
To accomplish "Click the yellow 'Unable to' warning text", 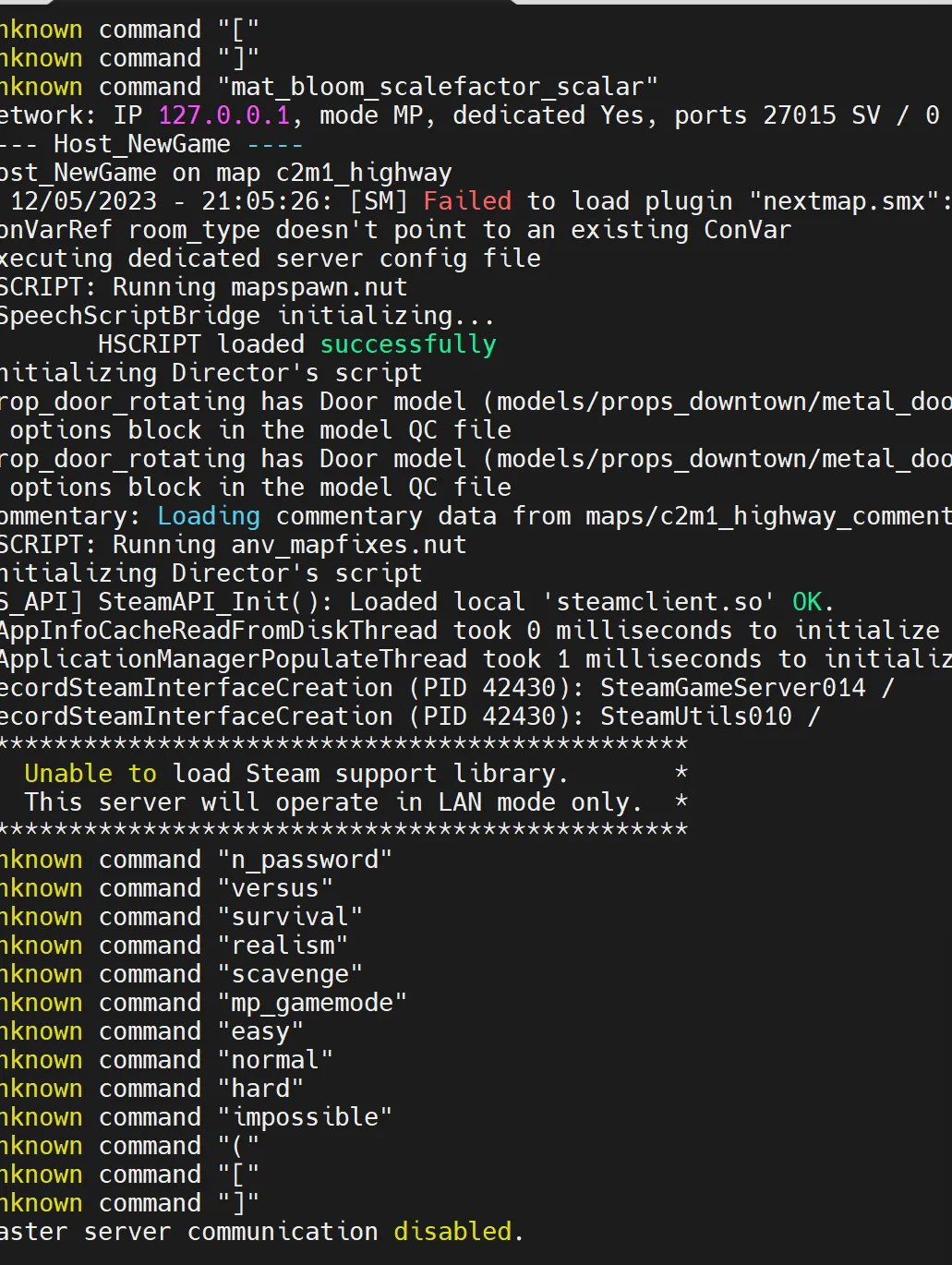I will click(x=90, y=774).
